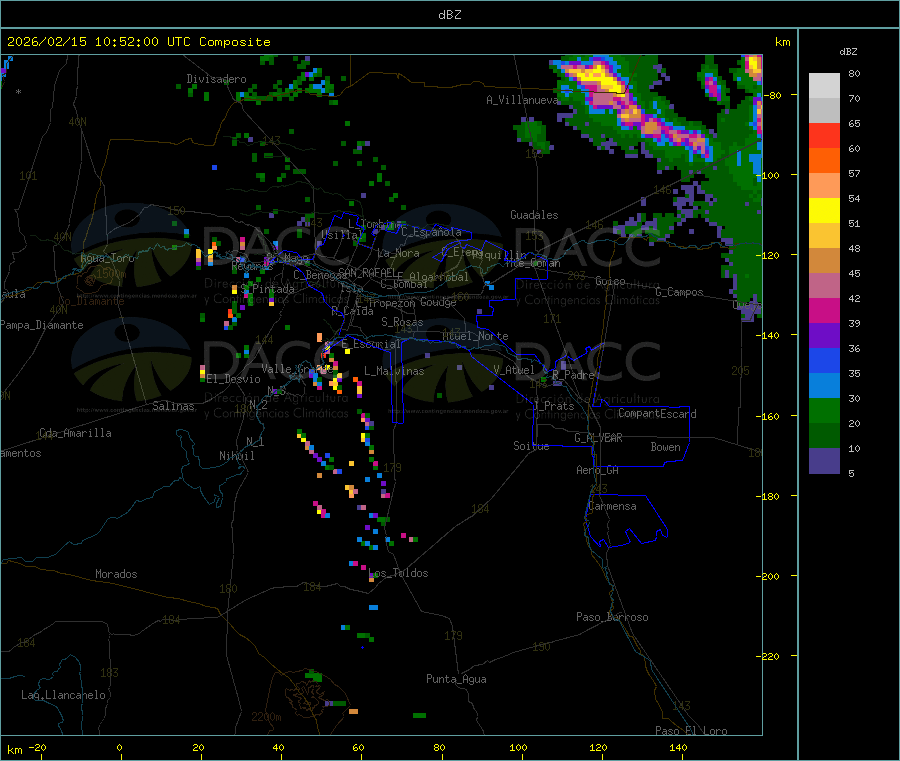Click the 'El_Desvio' place label
The height and width of the screenshot is (761, 900).
234,379
